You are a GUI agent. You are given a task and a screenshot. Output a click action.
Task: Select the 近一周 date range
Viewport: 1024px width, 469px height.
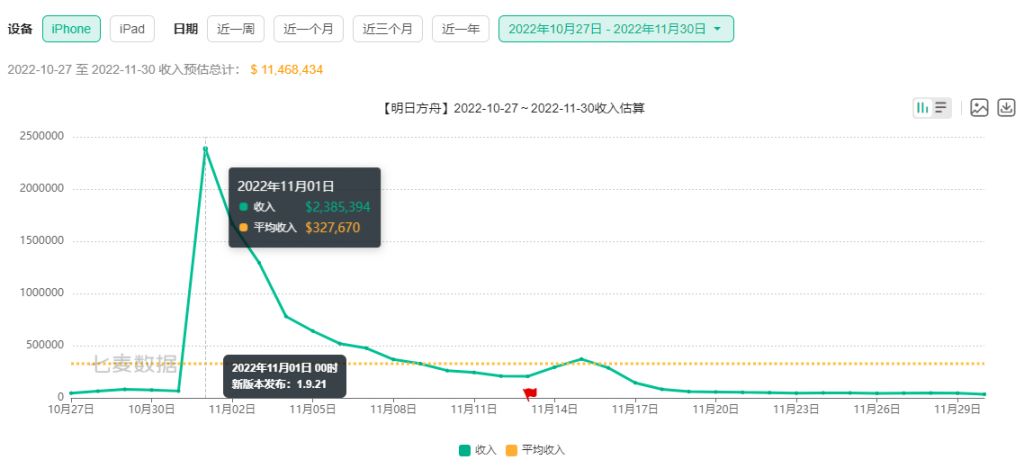coord(236,29)
